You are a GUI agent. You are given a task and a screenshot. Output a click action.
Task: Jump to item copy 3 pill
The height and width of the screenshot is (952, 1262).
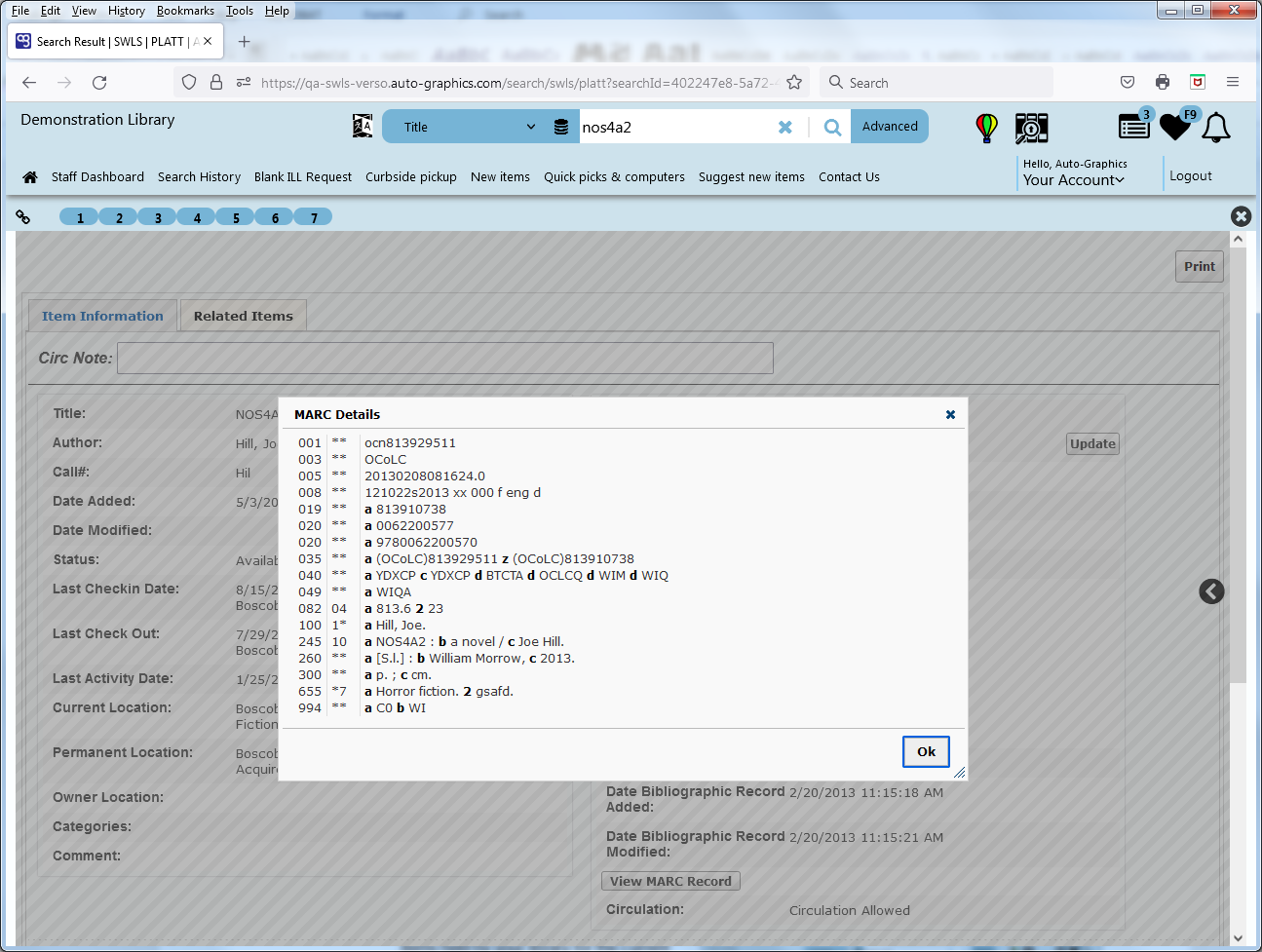tap(158, 217)
